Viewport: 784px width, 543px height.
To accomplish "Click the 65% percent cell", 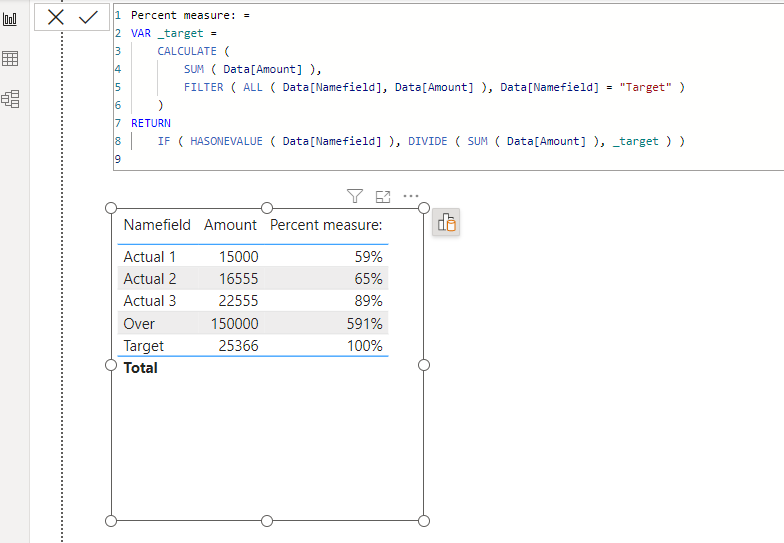I will point(368,278).
